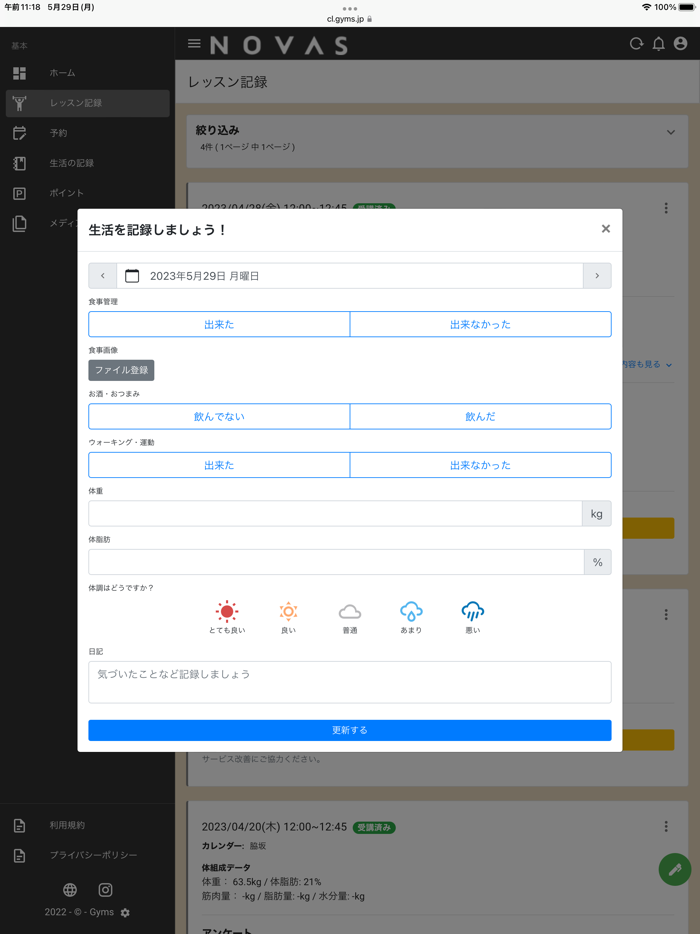Click the ホーム dashboard icon in the sidebar
Viewport: 700px width, 934px height.
[20, 73]
